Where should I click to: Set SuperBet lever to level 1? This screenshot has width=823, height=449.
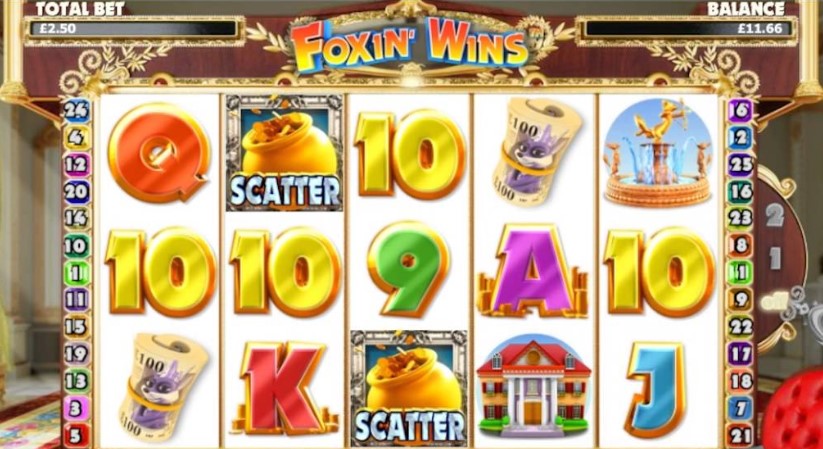[x=775, y=258]
